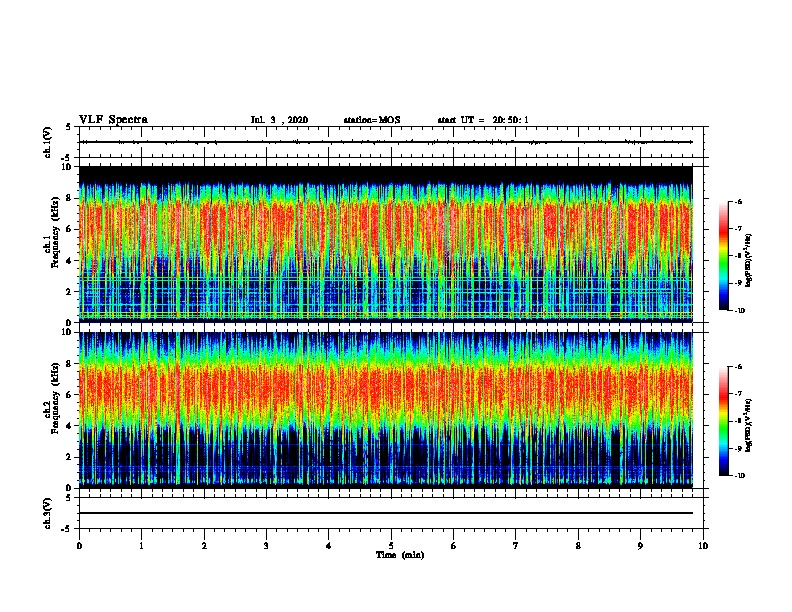Click the '10' label ending the time axis
Viewport: 792px width, 612px height.
pyautogui.click(x=703, y=546)
